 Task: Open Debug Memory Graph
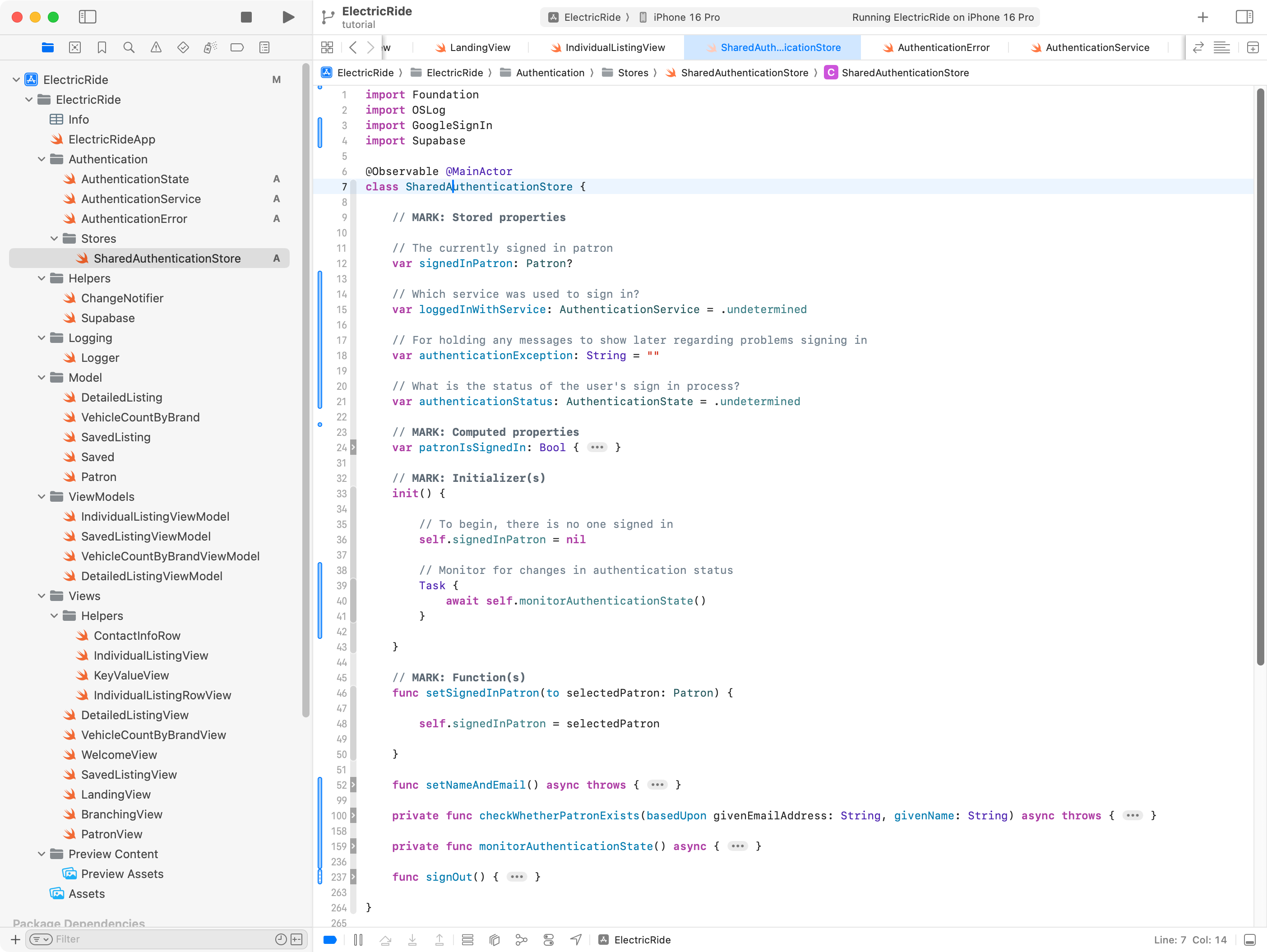(x=521, y=940)
